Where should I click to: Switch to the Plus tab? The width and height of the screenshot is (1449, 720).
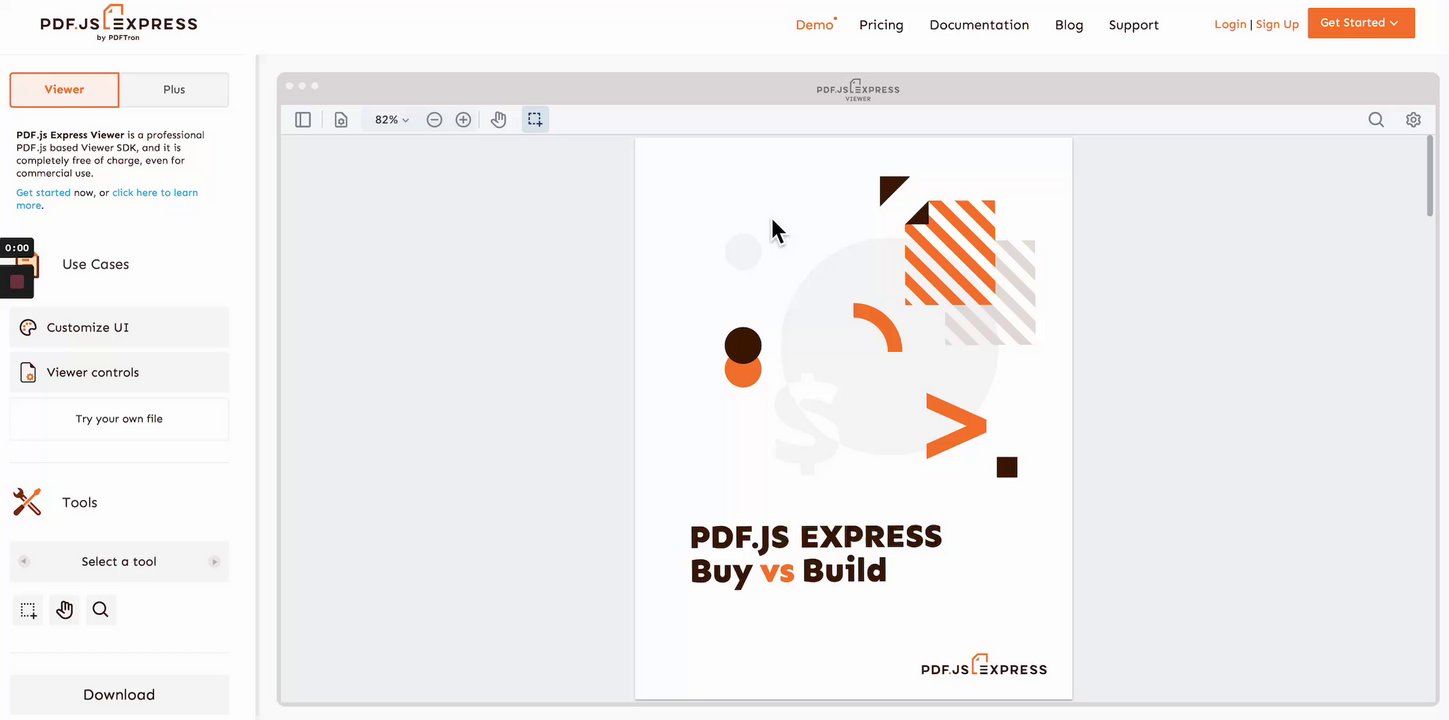[x=174, y=89]
